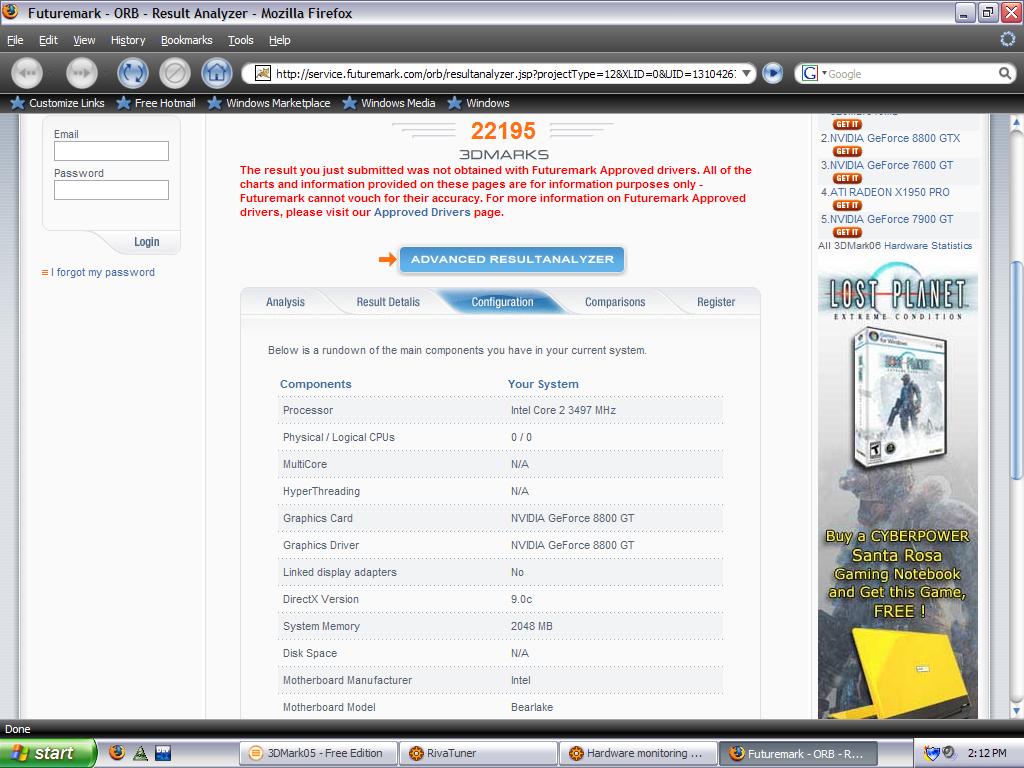Viewport: 1024px width, 768px height.
Task: Open the Google search engine selector
Action: [813, 73]
